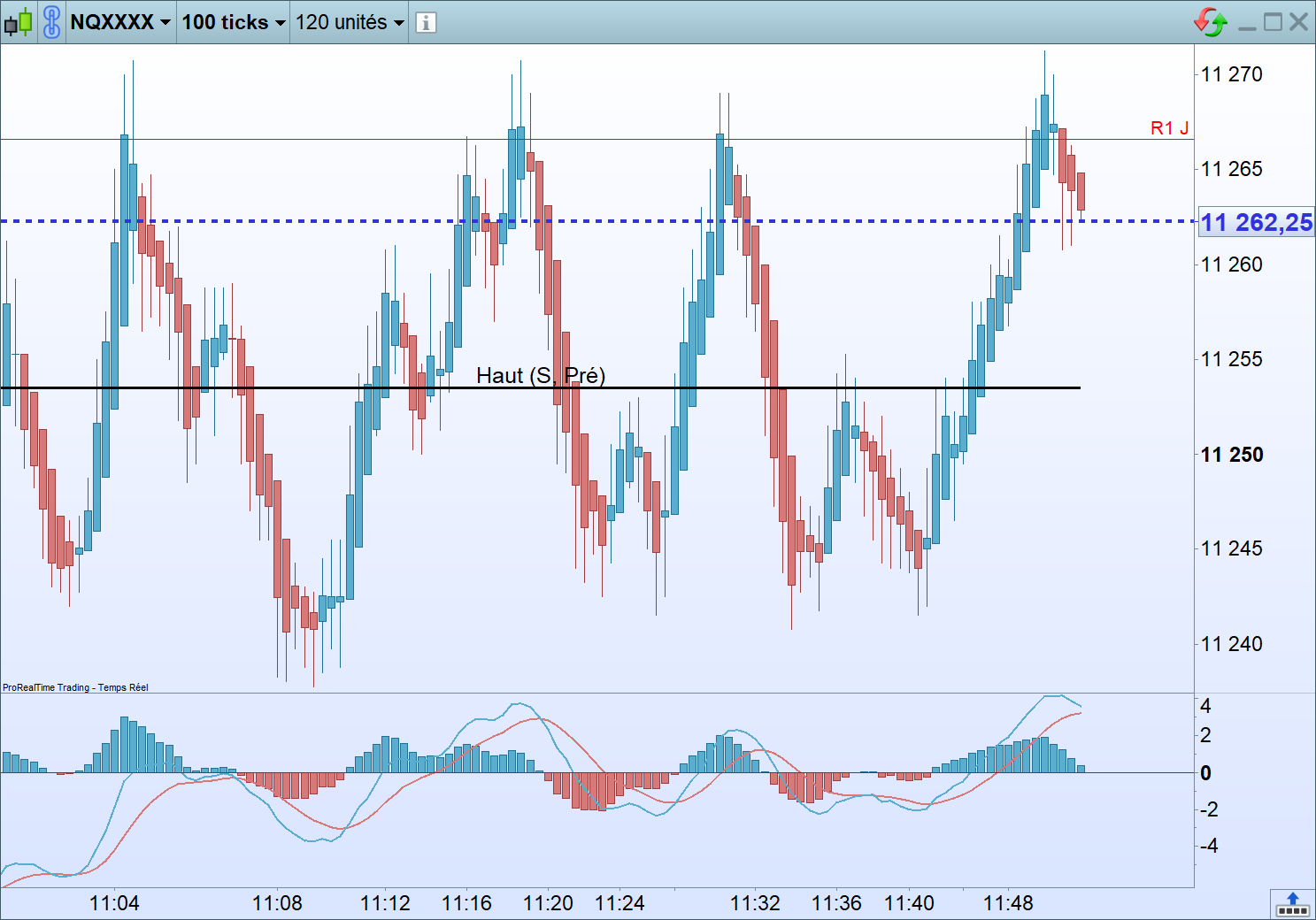Select the red R1 J pivot label
The image size is (1316, 920).
(x=1169, y=128)
